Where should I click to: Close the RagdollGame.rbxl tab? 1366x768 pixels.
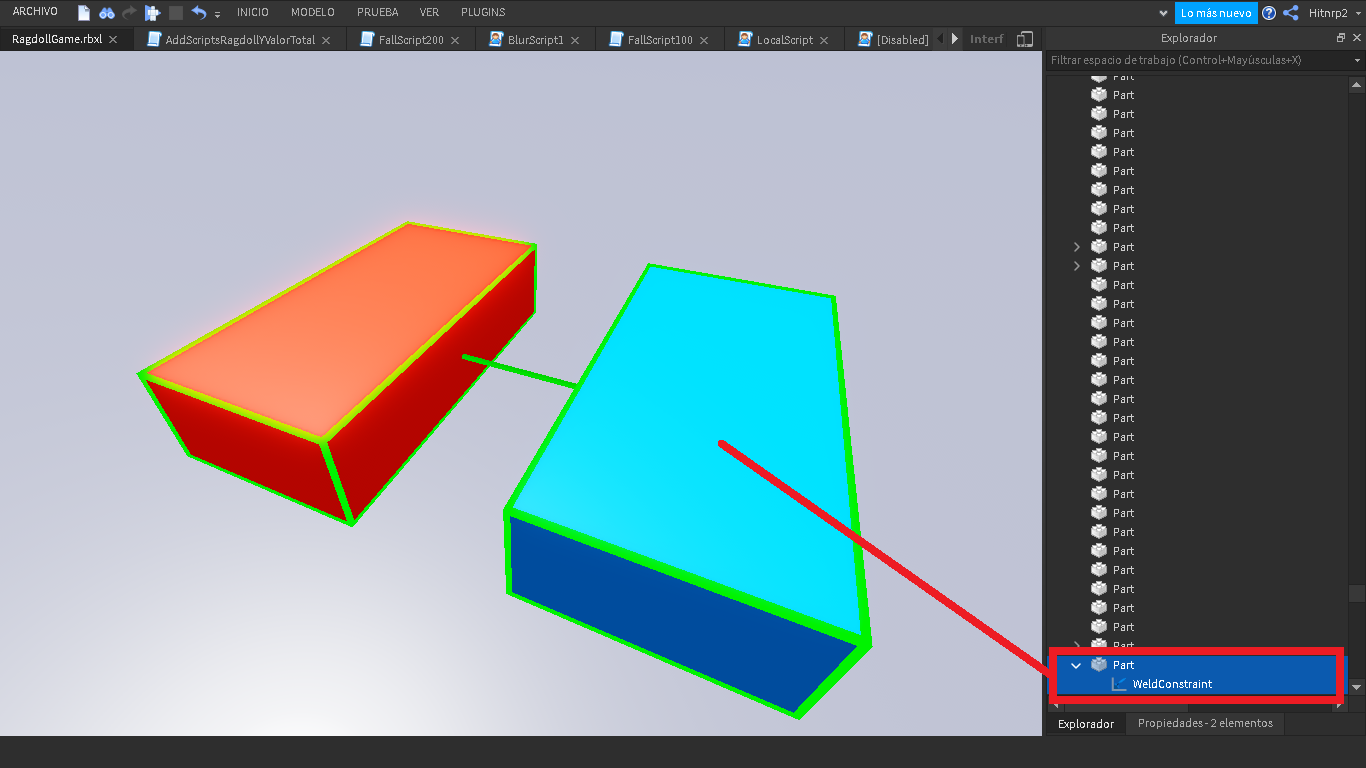[x=113, y=40]
